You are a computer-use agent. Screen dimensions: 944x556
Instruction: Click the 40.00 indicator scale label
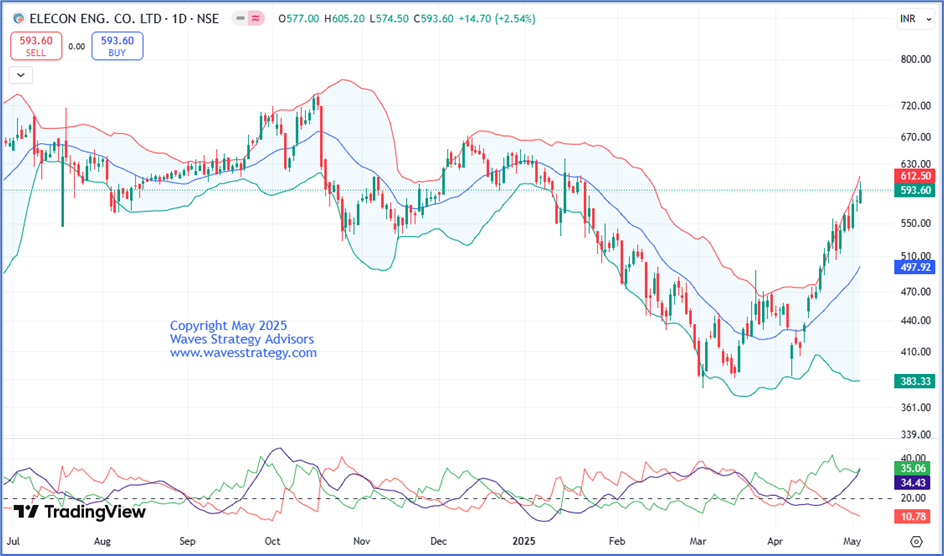click(x=913, y=458)
